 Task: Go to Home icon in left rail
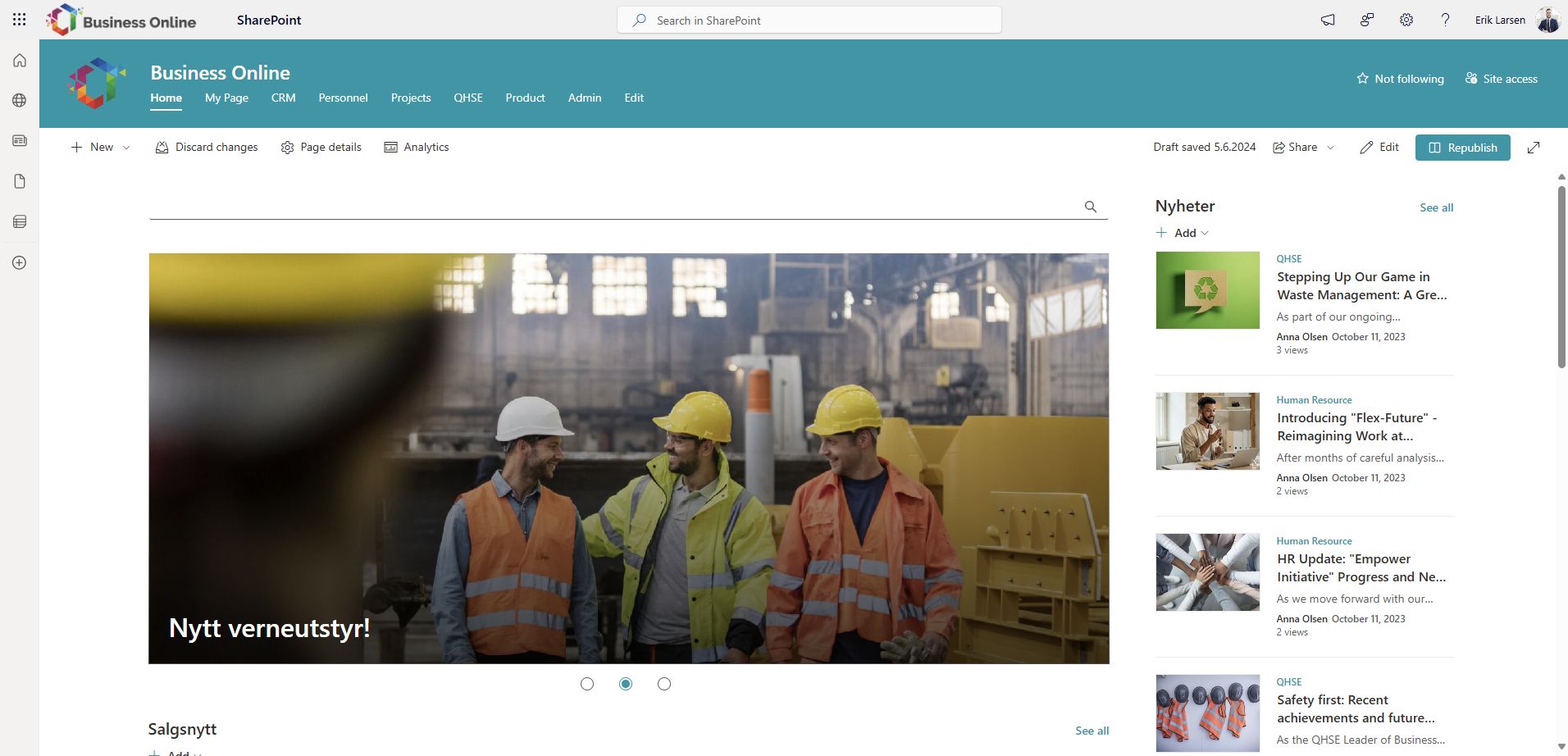coord(20,60)
